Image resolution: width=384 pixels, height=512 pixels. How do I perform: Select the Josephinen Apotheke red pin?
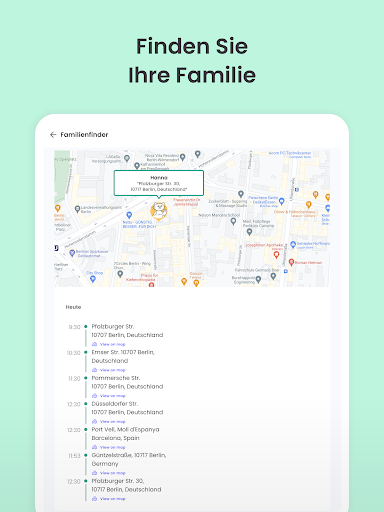(x=276, y=255)
